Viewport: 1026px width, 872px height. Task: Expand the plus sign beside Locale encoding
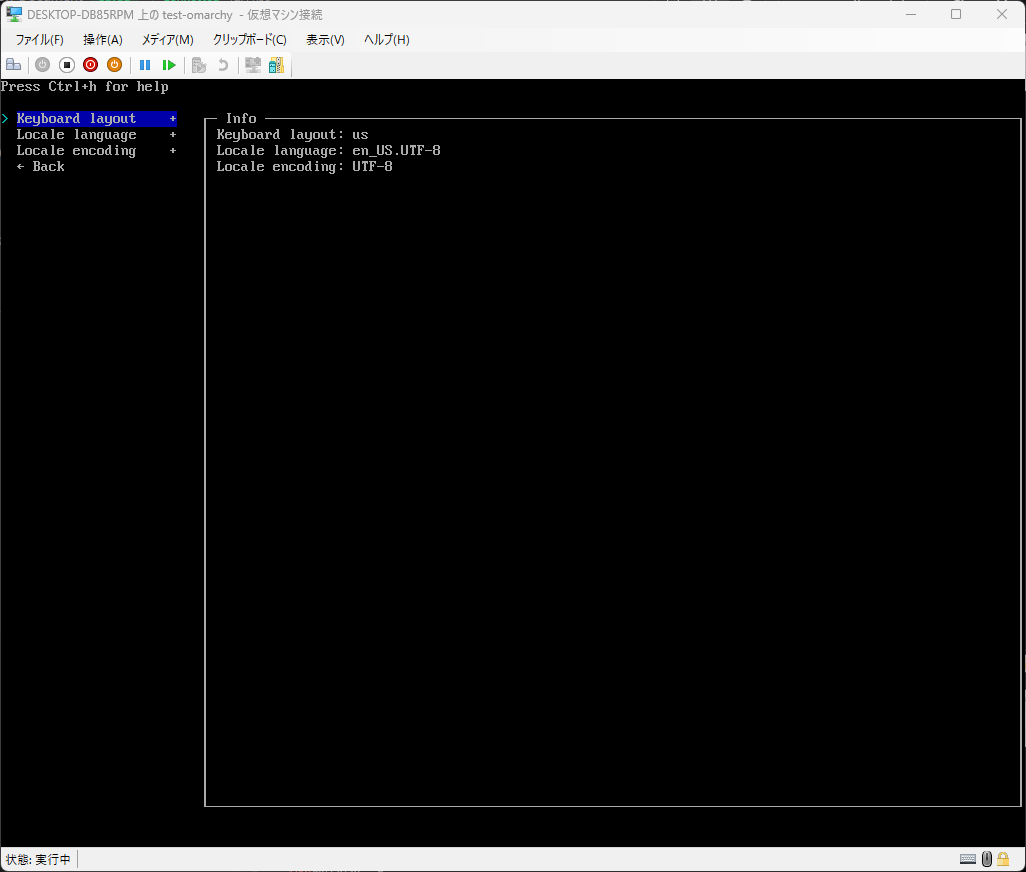point(173,150)
